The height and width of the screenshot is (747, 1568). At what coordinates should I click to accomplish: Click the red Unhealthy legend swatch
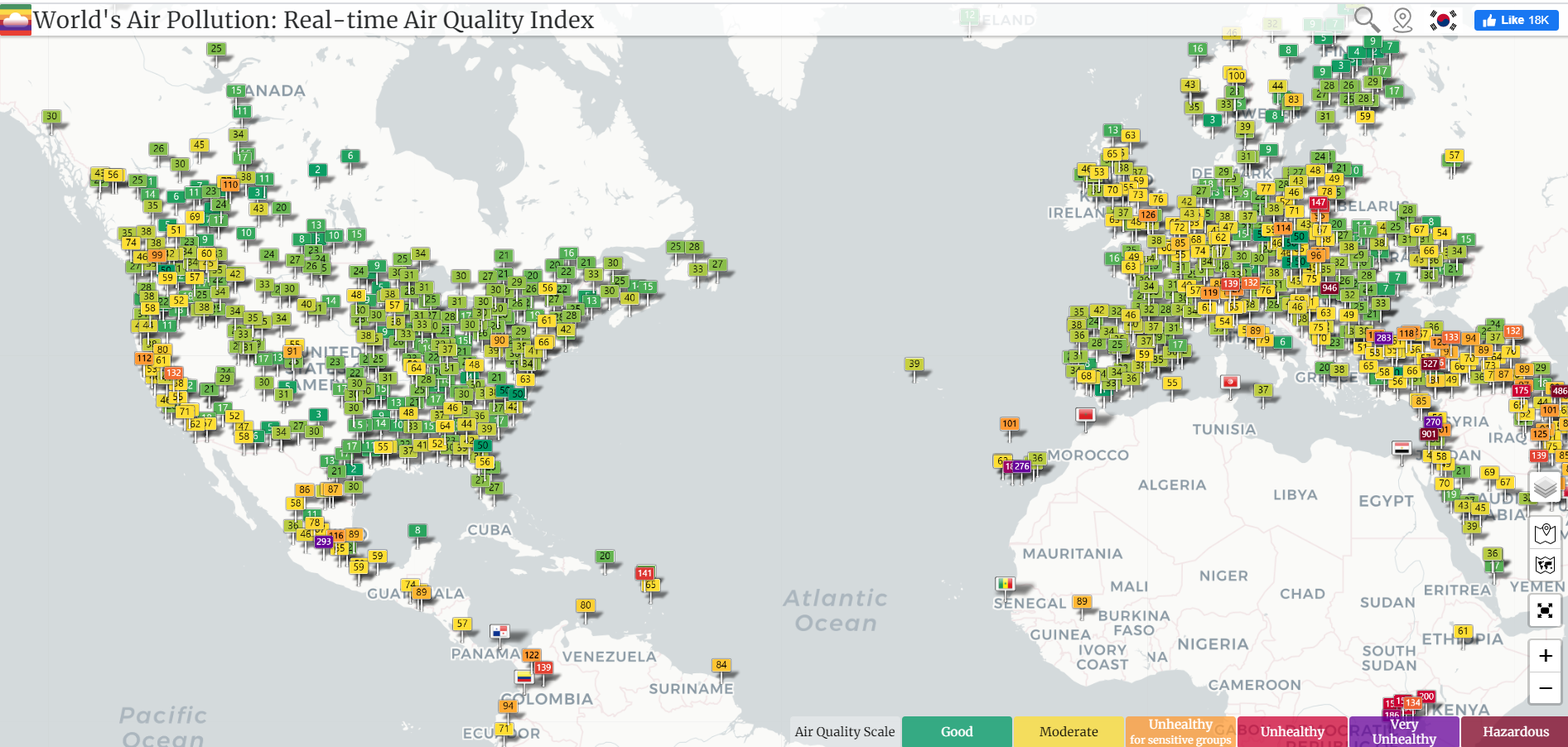tap(1292, 731)
